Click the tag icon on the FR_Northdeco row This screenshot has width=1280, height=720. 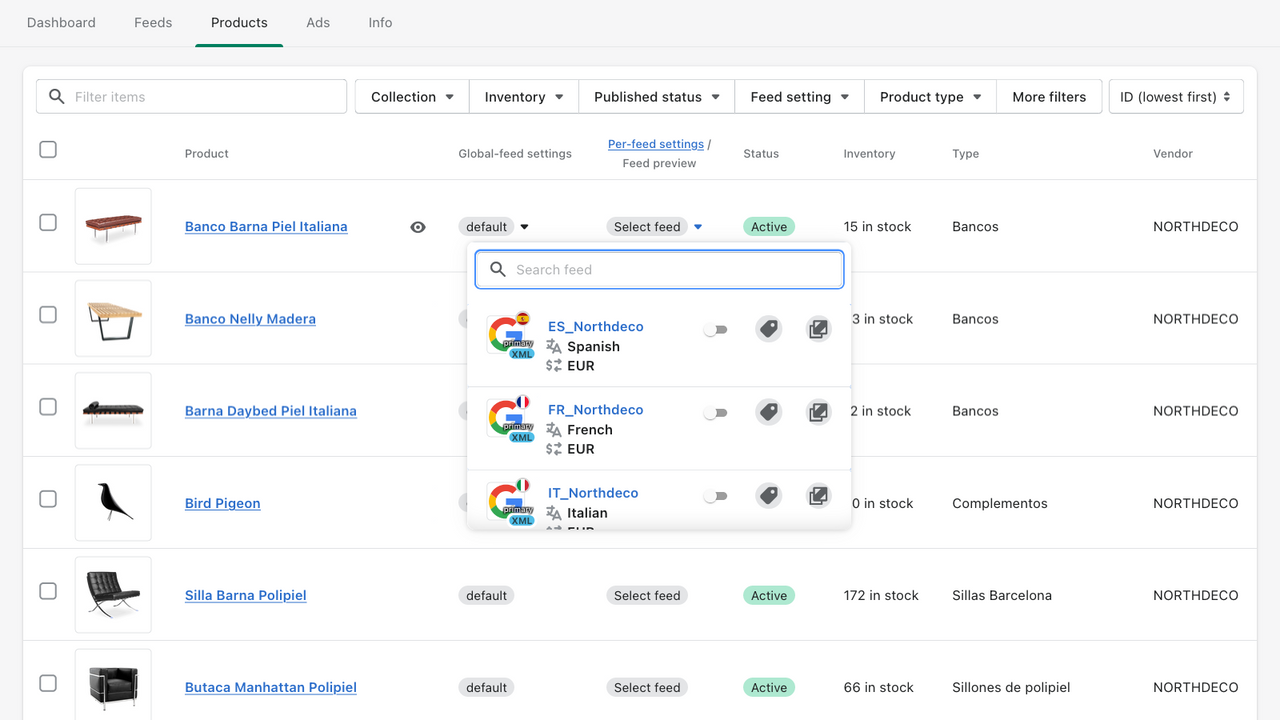coord(768,411)
